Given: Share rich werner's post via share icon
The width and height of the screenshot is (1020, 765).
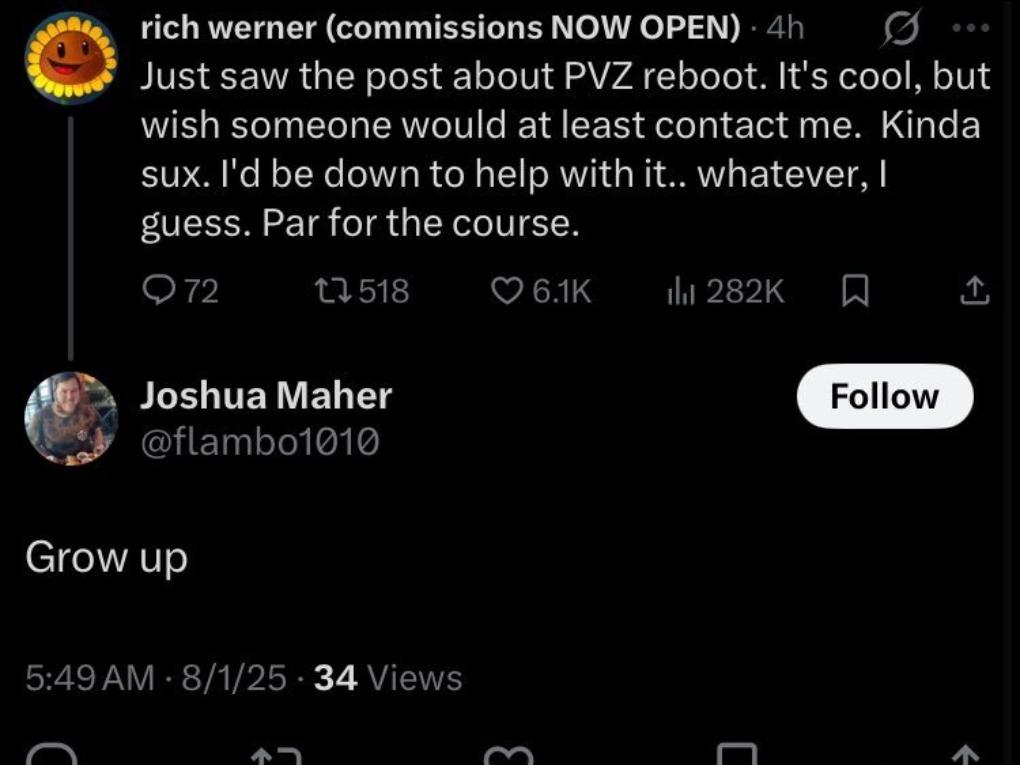Looking at the screenshot, I should [975, 291].
